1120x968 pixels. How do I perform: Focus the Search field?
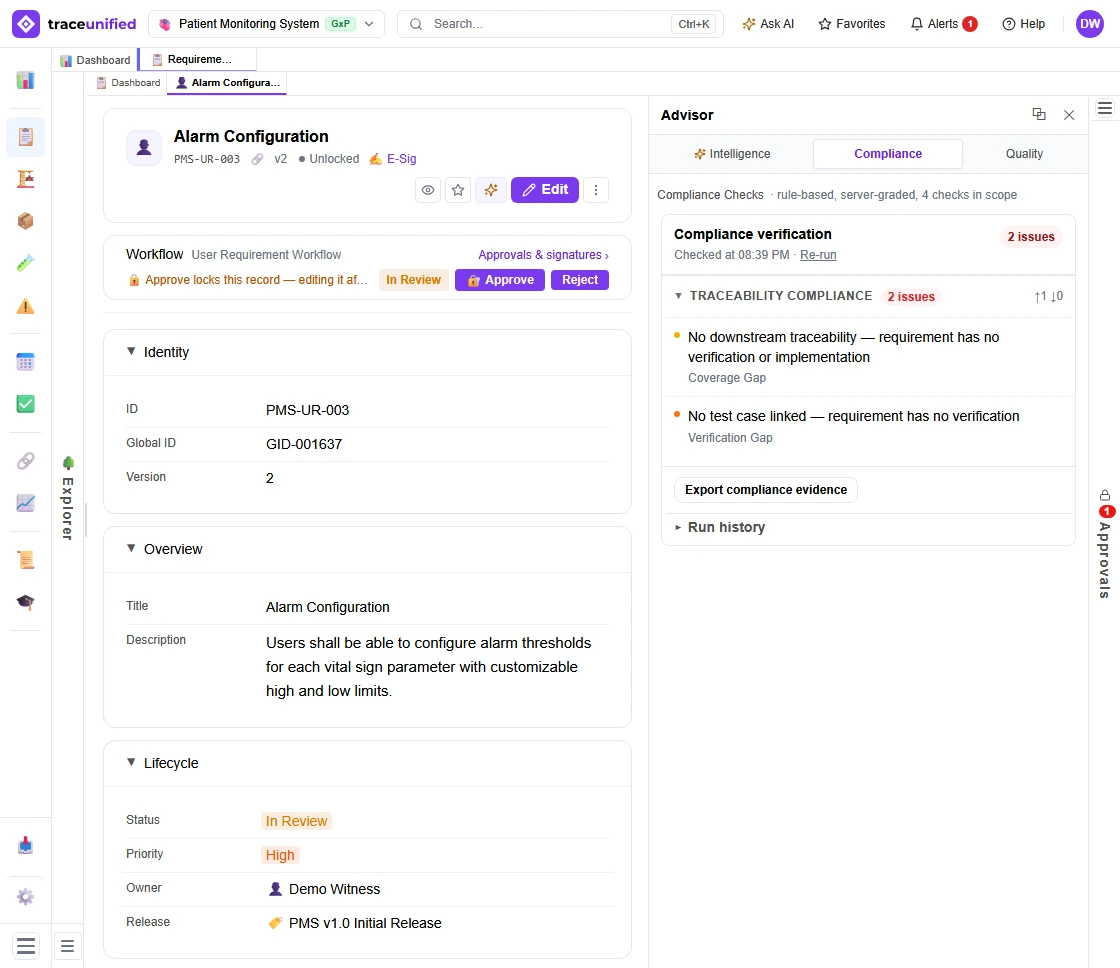(560, 24)
